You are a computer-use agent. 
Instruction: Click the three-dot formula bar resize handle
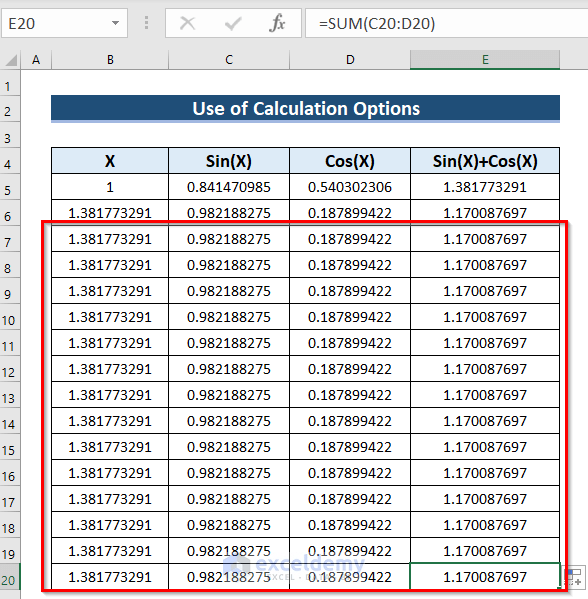pos(146,23)
